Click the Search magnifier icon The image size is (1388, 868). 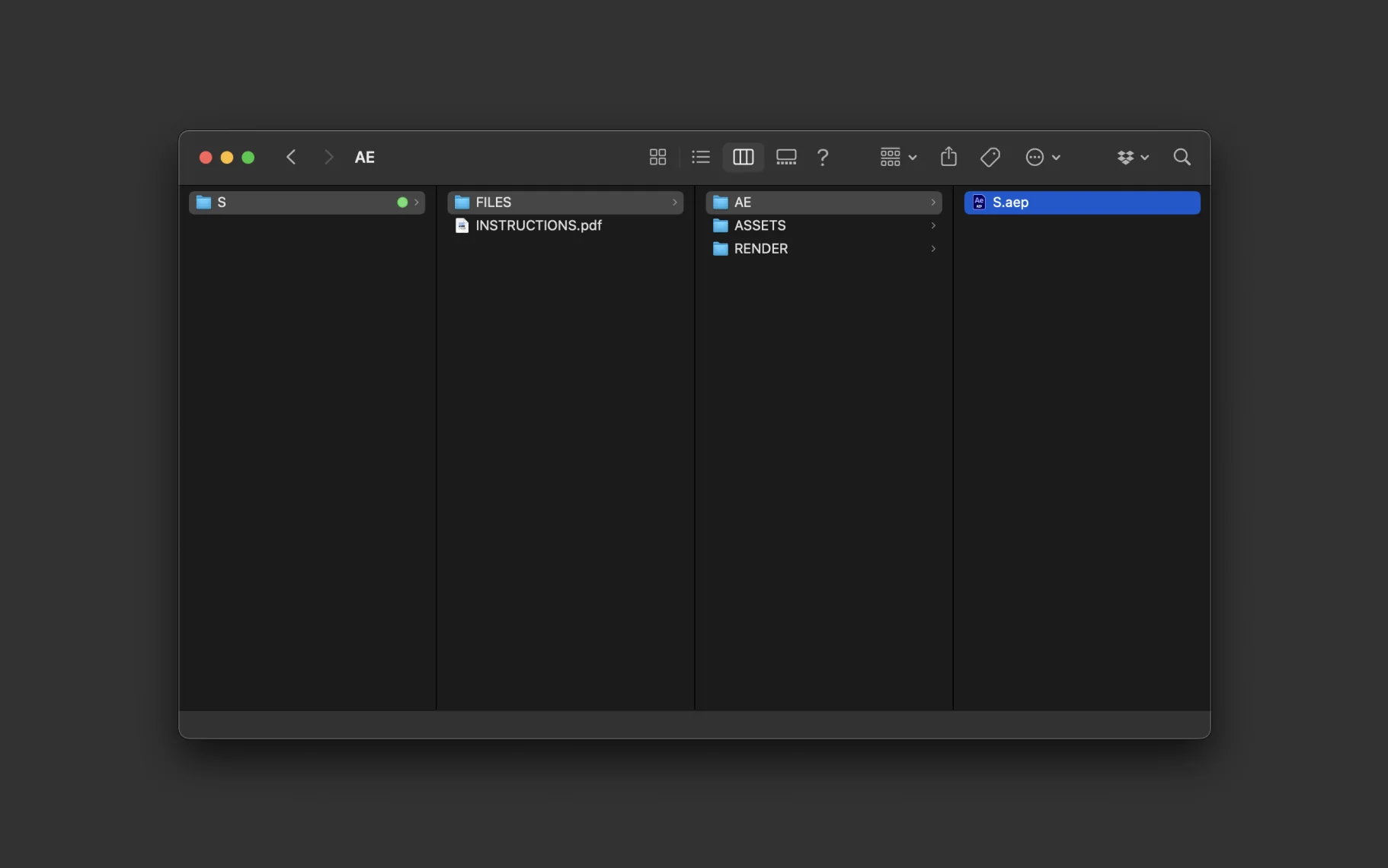(1182, 157)
